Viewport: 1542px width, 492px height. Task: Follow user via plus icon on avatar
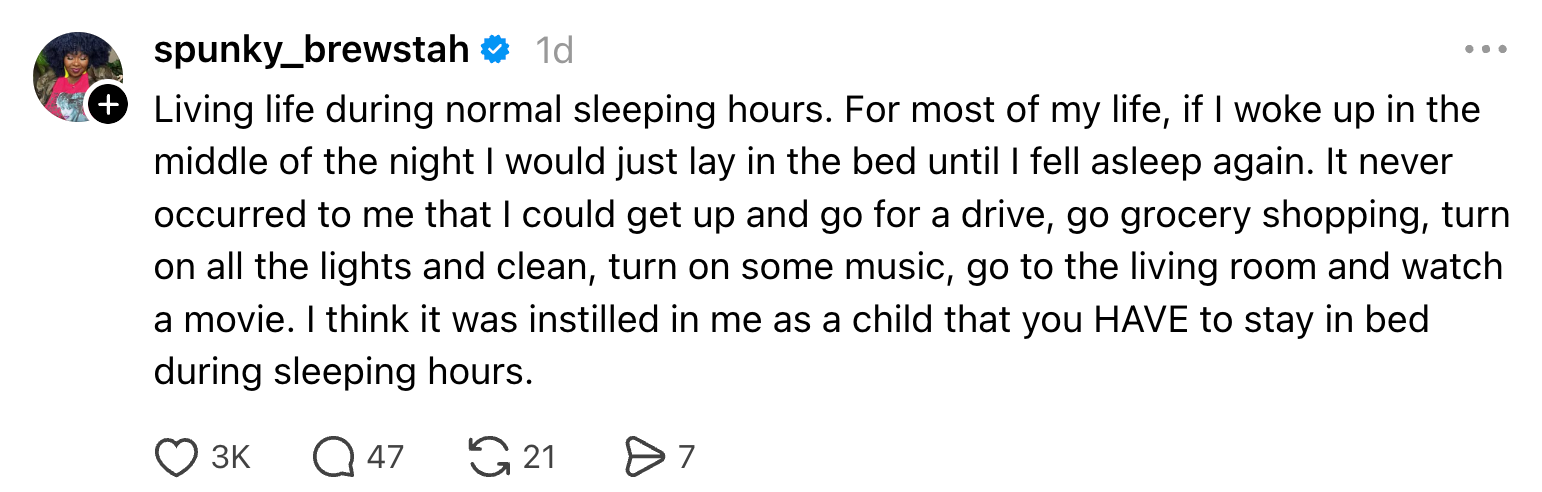108,102
